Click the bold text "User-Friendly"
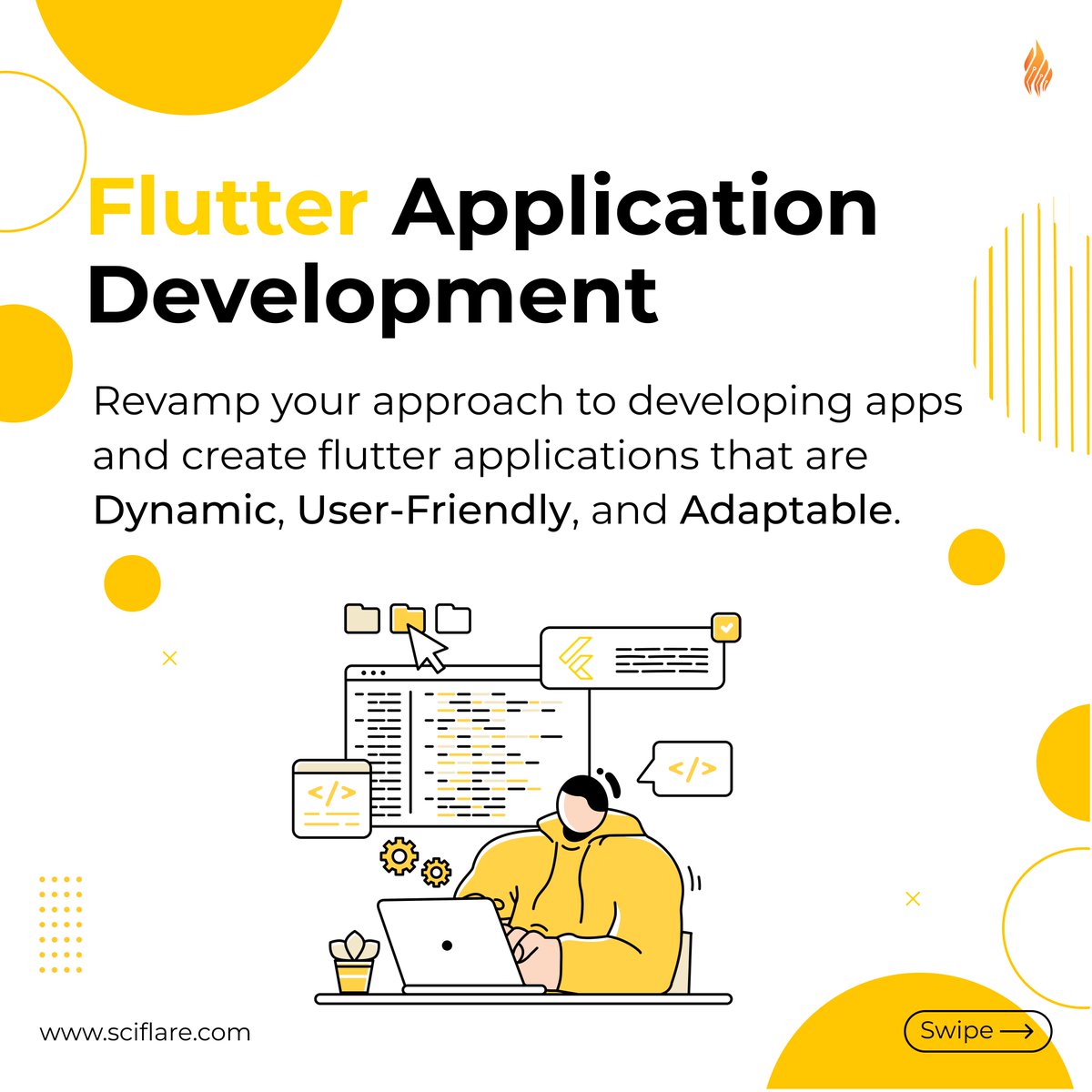1092x1092 pixels. click(433, 512)
